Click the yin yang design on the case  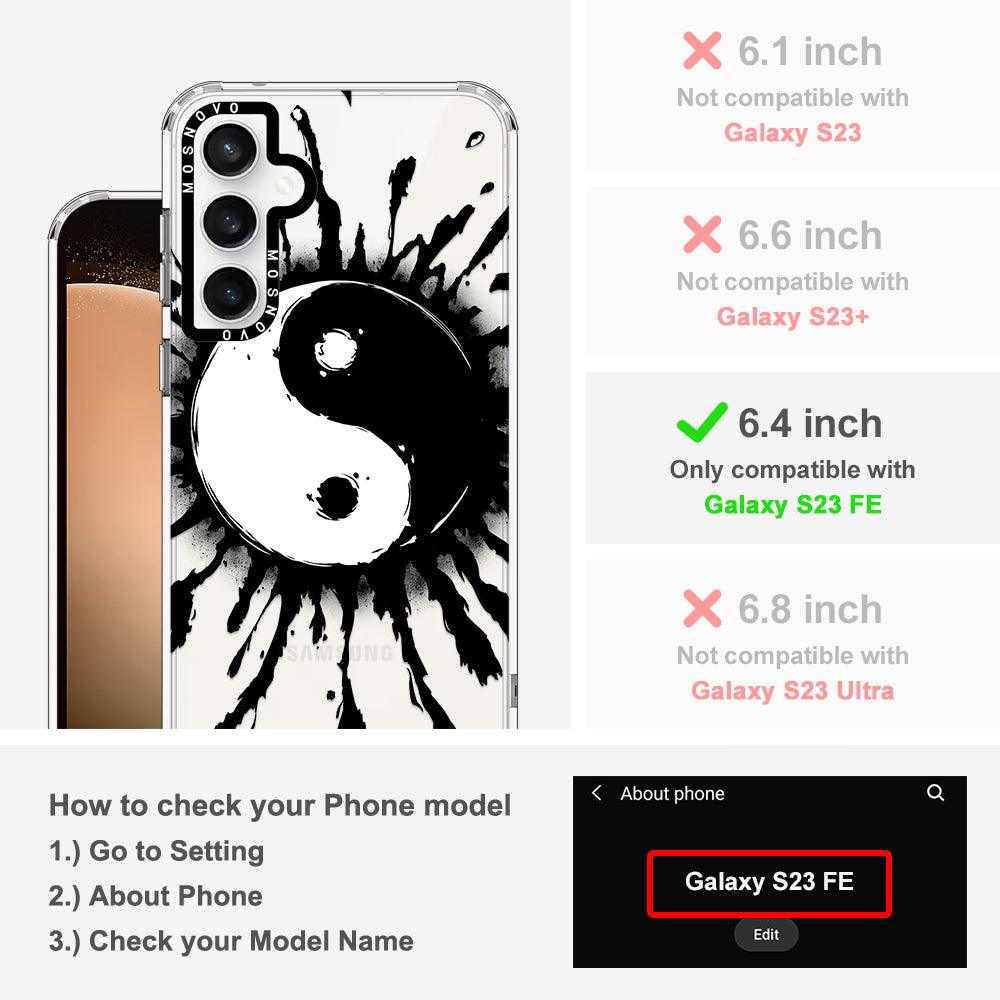(332, 422)
